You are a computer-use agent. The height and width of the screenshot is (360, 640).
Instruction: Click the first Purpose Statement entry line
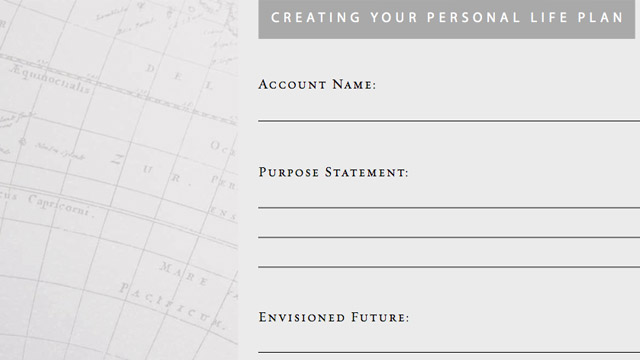point(449,208)
